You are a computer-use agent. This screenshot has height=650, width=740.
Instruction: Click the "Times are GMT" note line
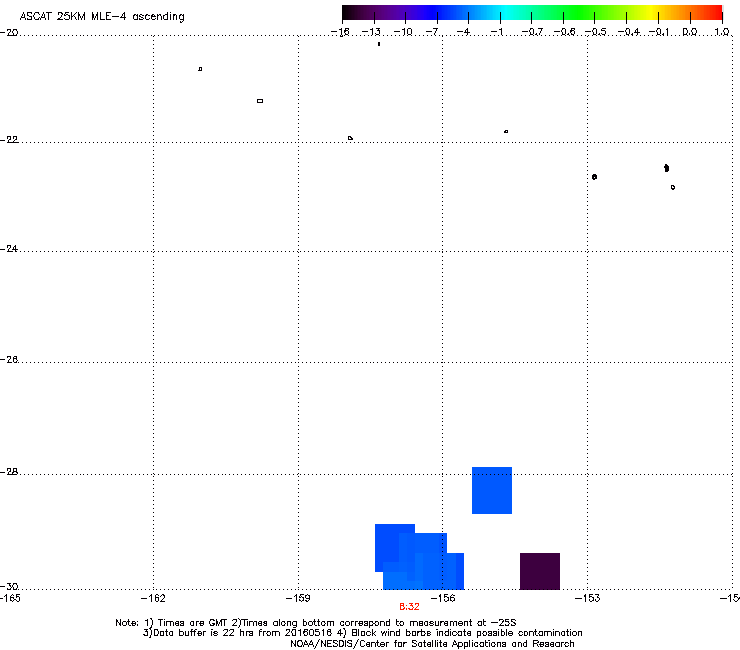pos(316,623)
